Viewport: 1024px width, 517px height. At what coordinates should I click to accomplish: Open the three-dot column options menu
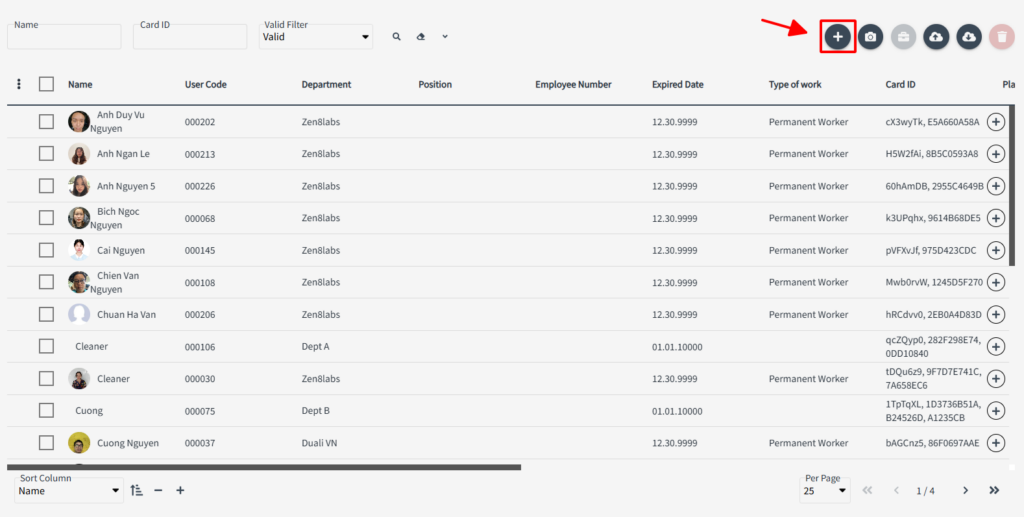[19, 84]
